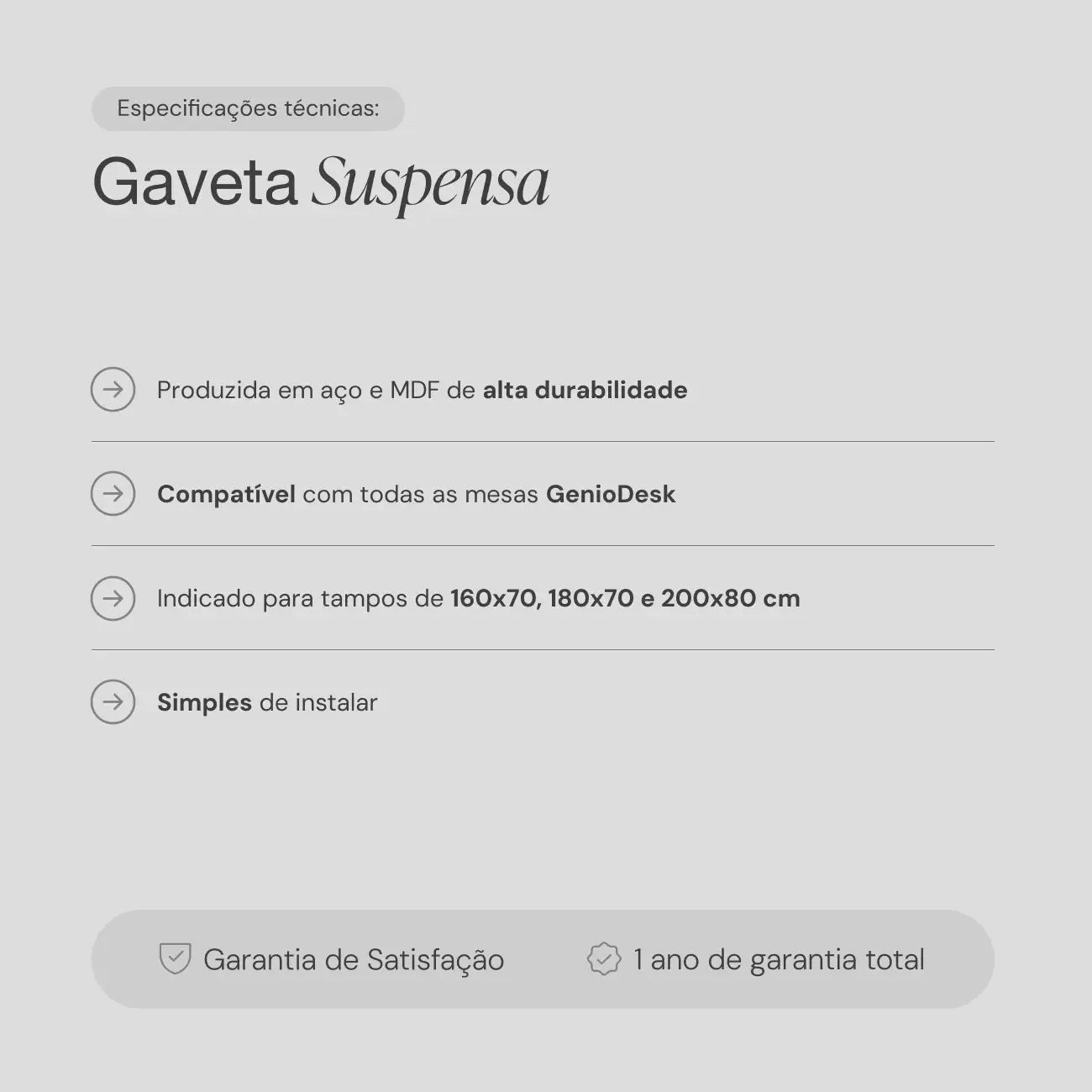Click the arrow icon beside "Compatível"

[113, 494]
